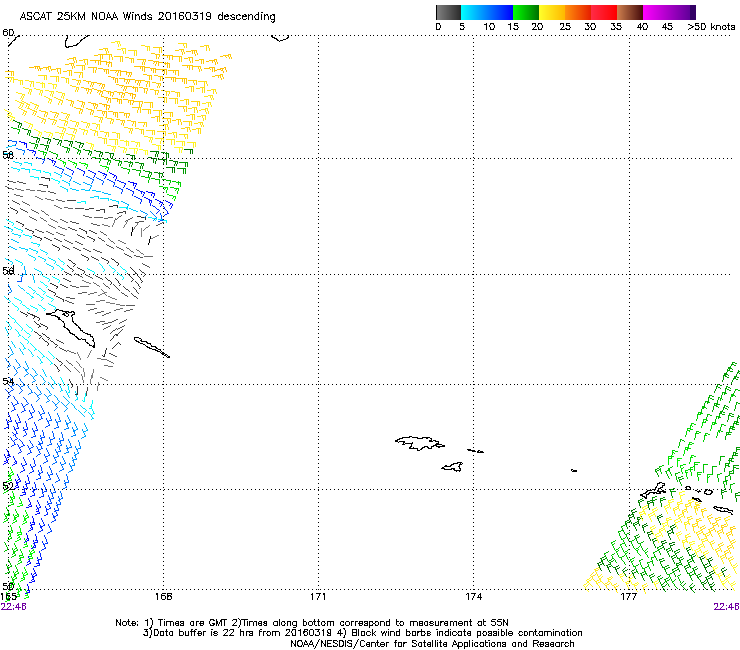Image resolution: width=740 pixels, height=650 pixels.
Task: Click the '60' latitude label
Action: (8, 33)
